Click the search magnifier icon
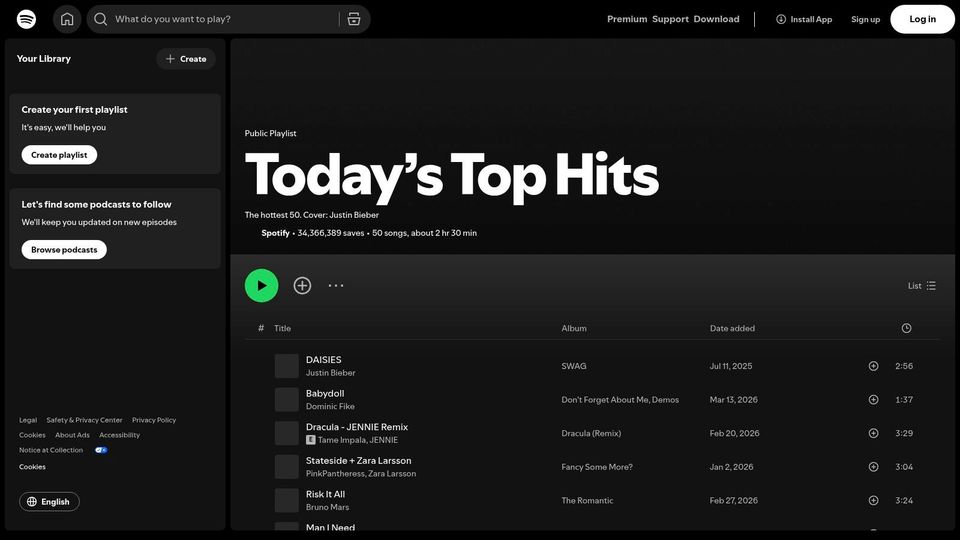 tap(101, 19)
